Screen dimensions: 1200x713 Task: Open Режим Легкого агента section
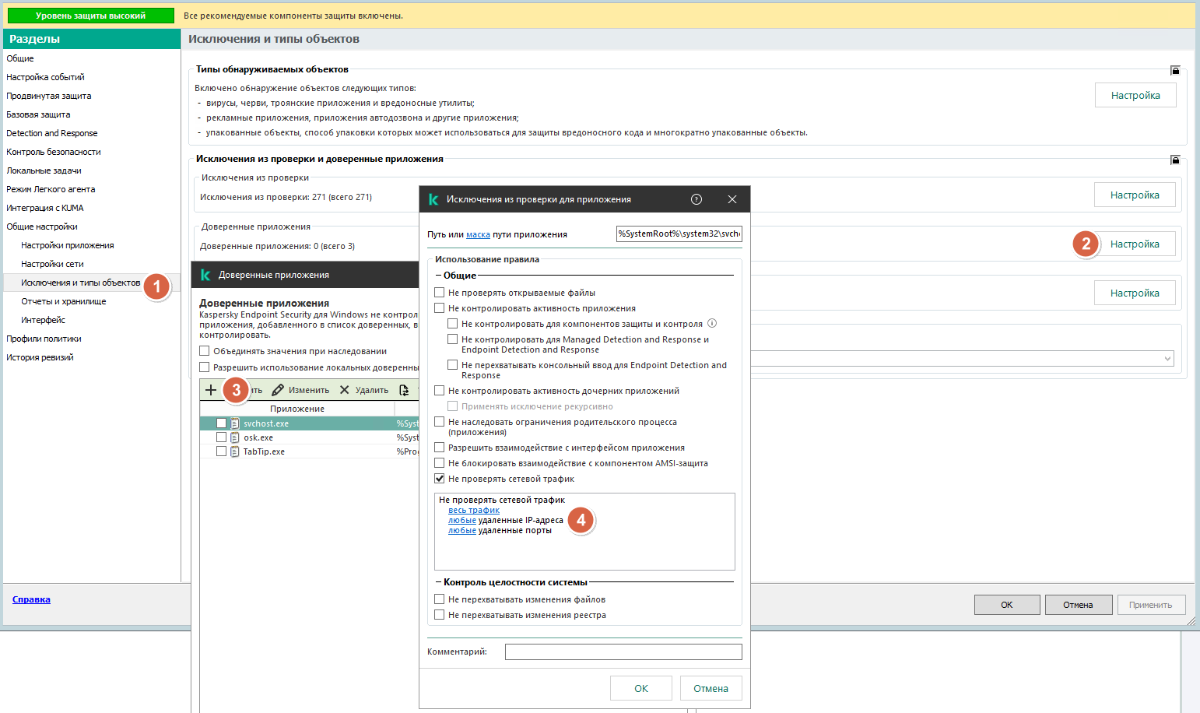[51, 189]
